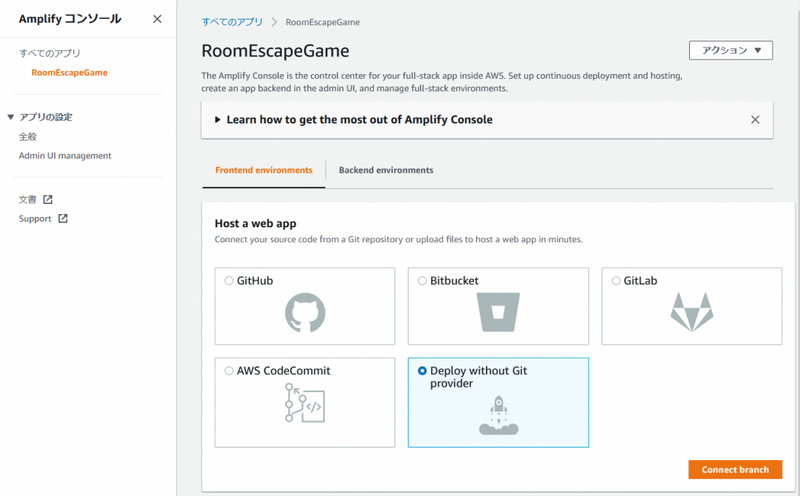Click the Connect branch button
800x496 pixels.
(x=735, y=470)
